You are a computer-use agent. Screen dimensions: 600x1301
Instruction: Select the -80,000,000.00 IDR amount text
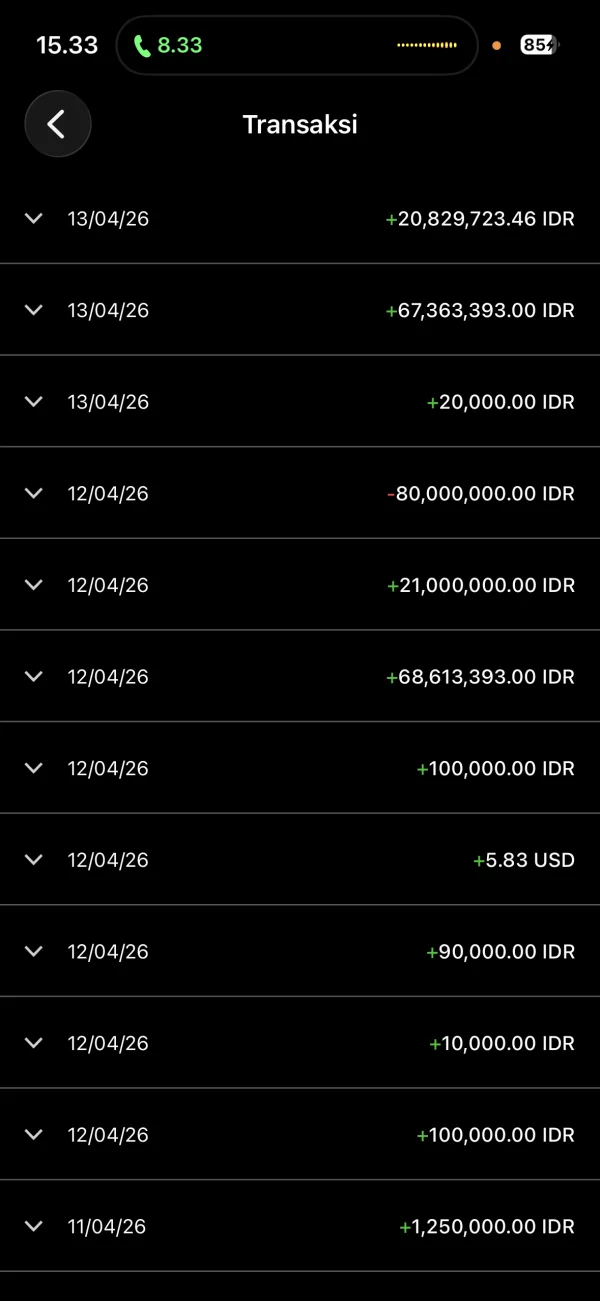coord(481,493)
